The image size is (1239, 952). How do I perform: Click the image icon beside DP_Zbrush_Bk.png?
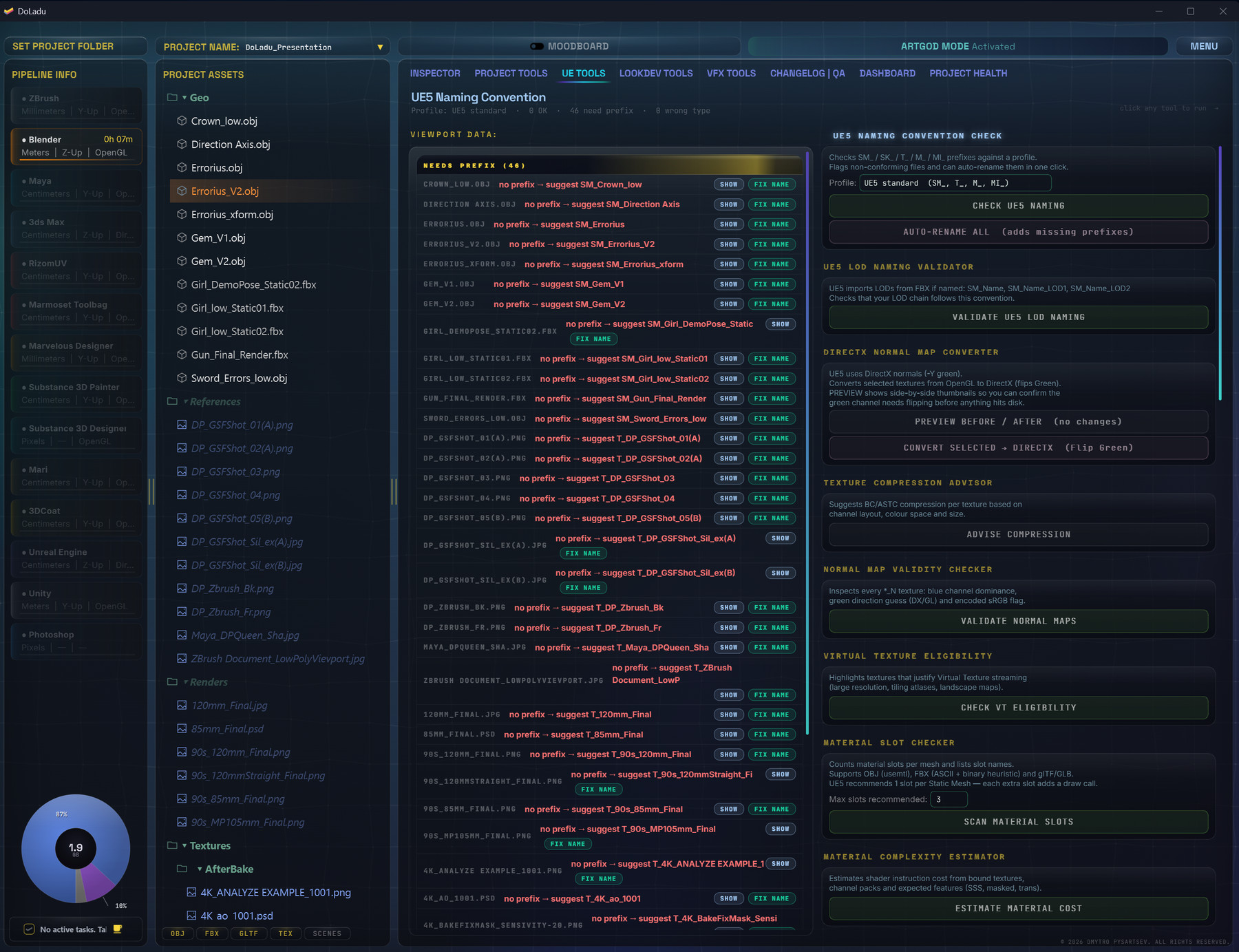[x=182, y=588]
